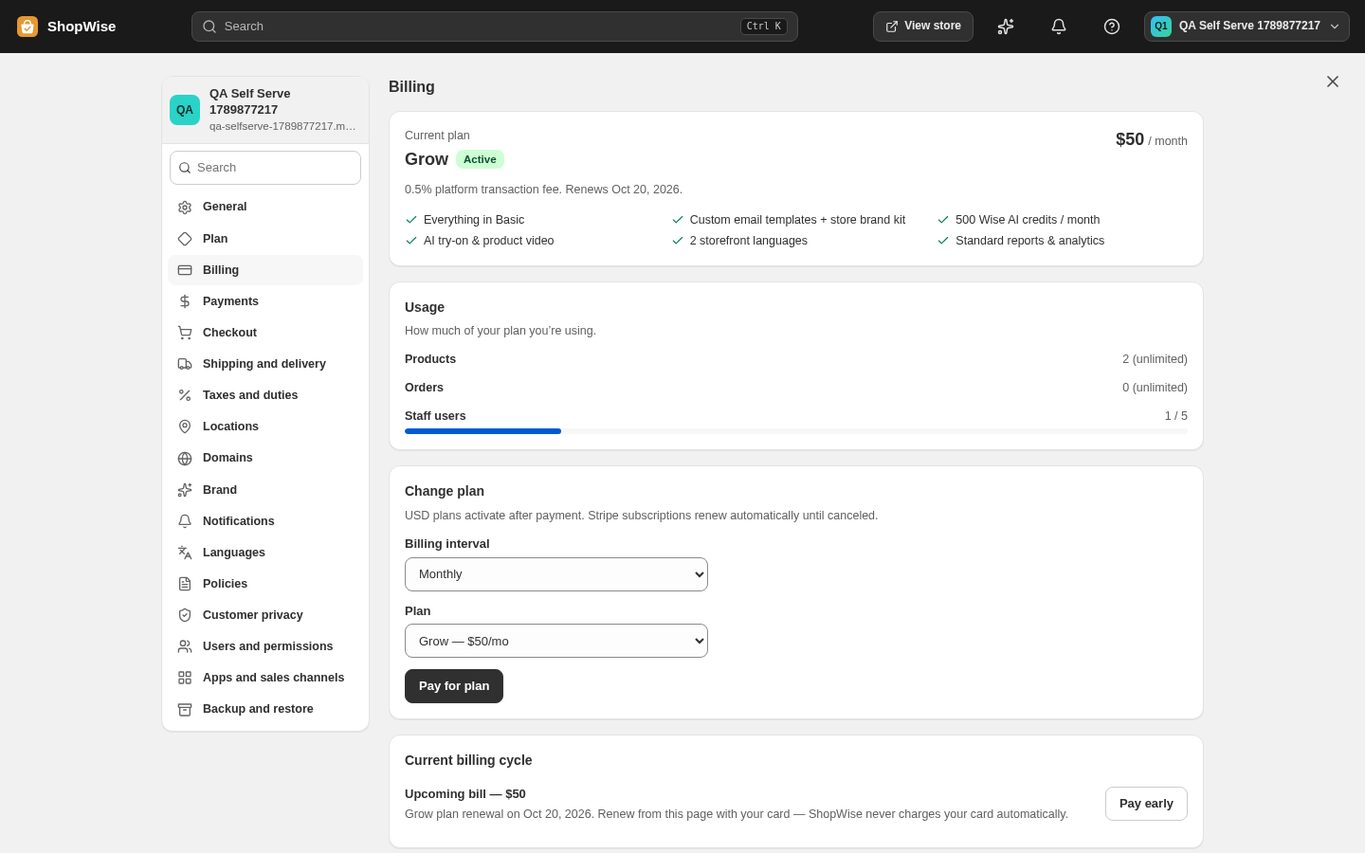Click the Billing card icon in sidebar
The width and height of the screenshot is (1365, 853).
(x=185, y=270)
